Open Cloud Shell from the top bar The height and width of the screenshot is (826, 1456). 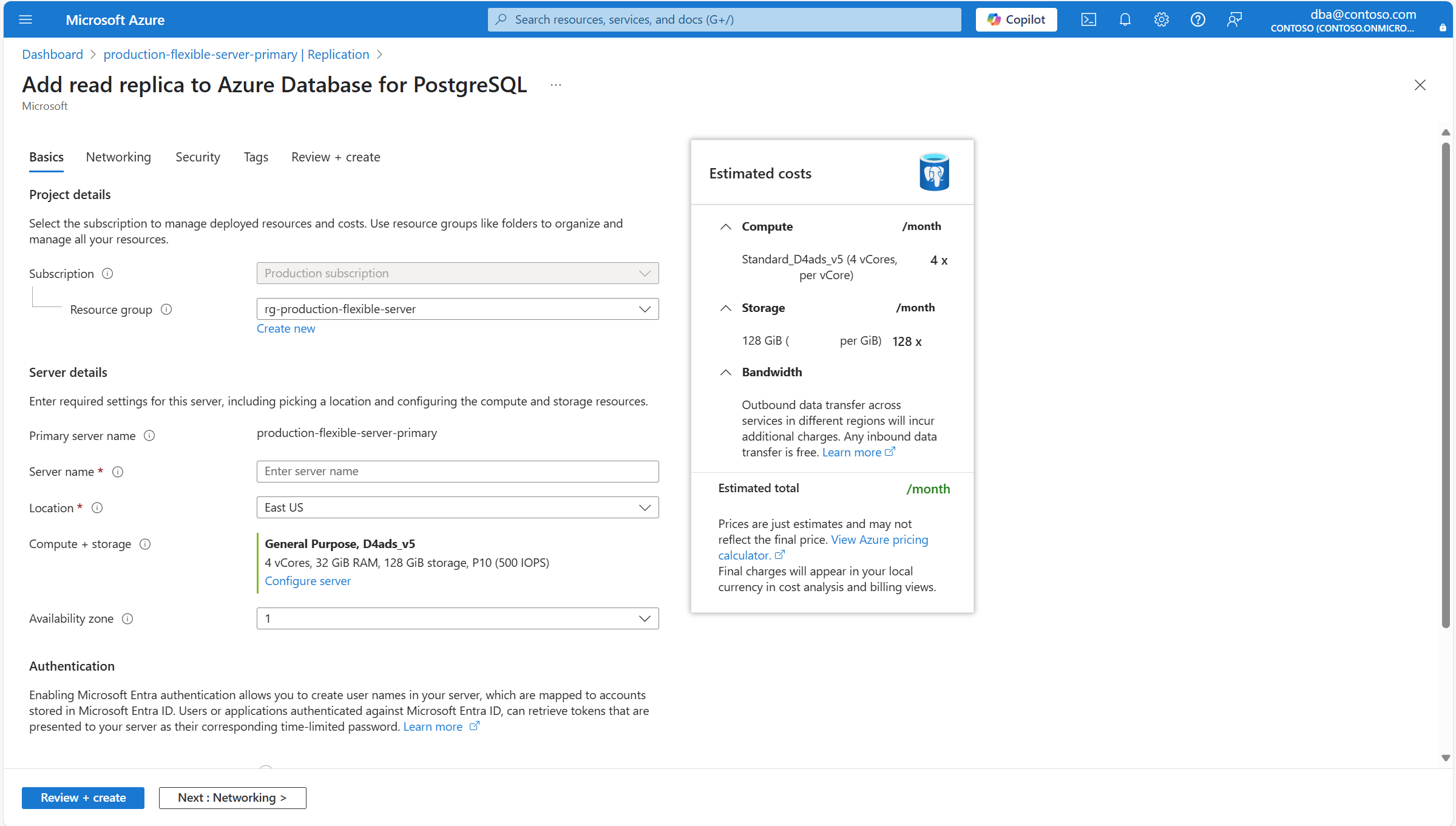[x=1088, y=19]
